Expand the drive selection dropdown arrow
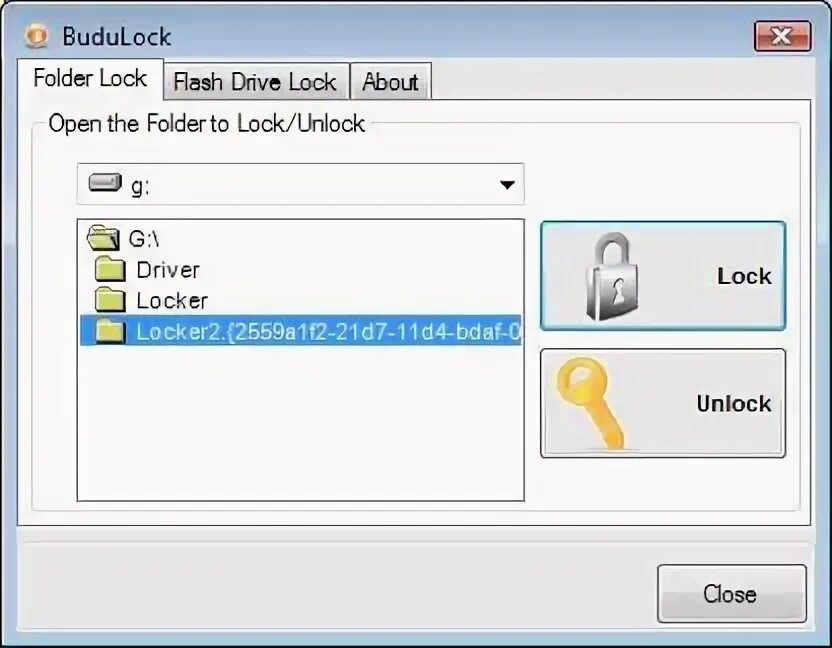This screenshot has width=832, height=648. point(507,185)
